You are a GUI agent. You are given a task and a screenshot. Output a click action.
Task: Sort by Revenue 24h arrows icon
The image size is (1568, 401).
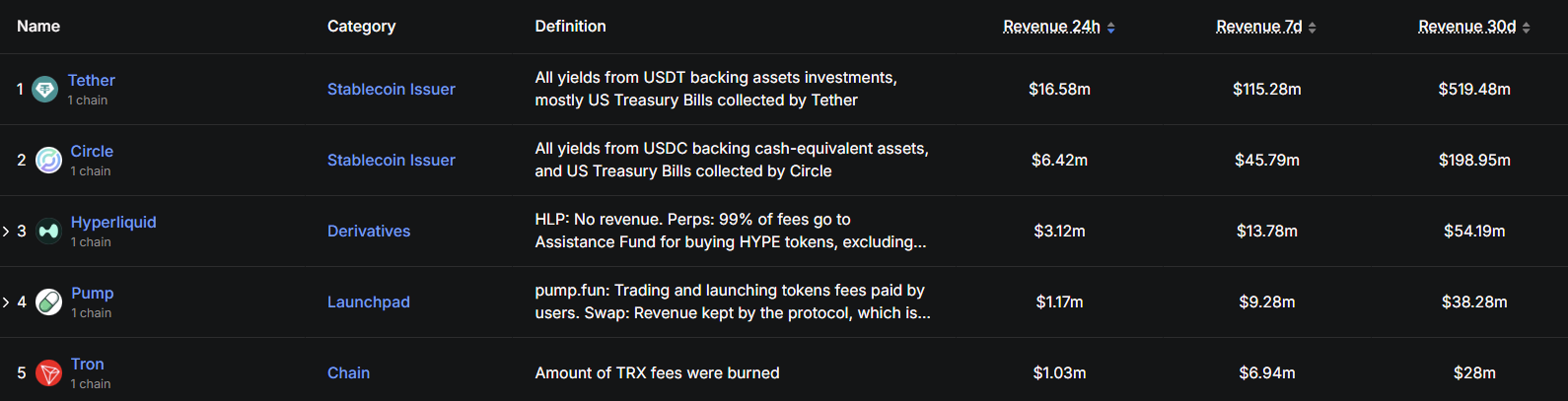coord(1111,28)
